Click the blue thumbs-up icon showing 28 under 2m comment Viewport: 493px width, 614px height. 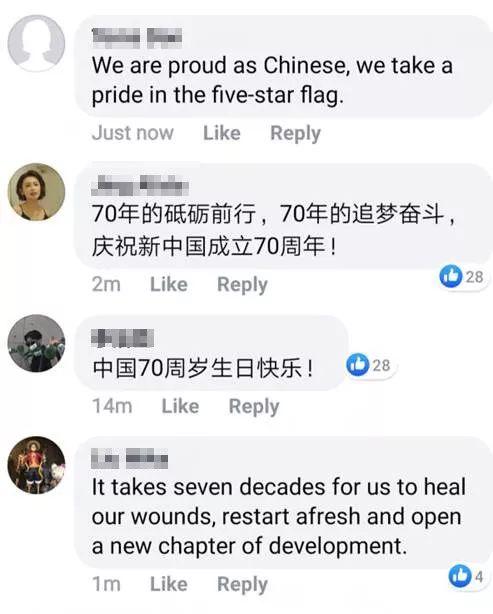pyautogui.click(x=451, y=276)
